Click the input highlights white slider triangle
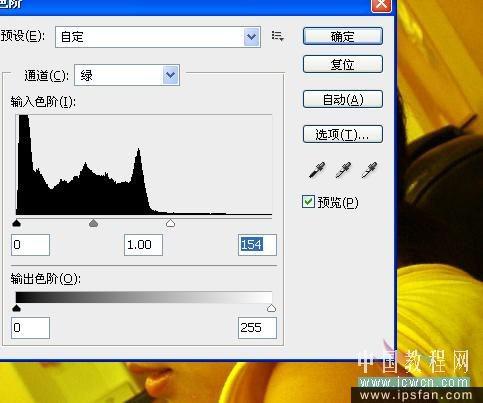Image resolution: width=483 pixels, height=403 pixels. [170, 223]
